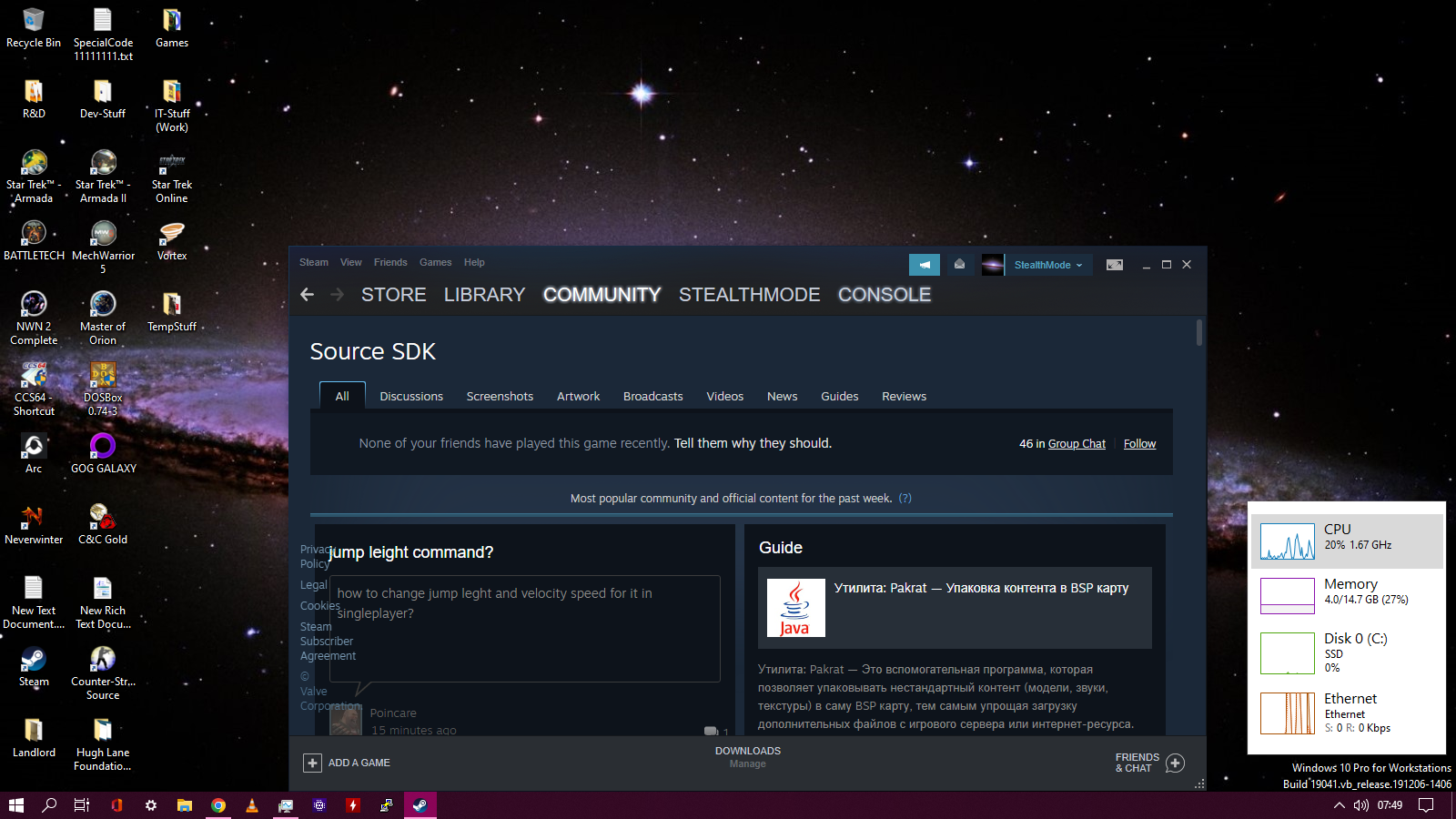Image resolution: width=1456 pixels, height=819 pixels.
Task: Select the Counter-Strike Source desktop icon
Action: [x=103, y=673]
